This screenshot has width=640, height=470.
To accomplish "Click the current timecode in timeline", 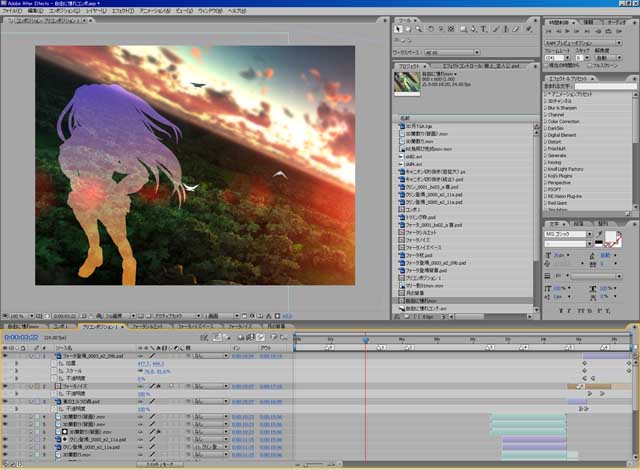I will click(21, 337).
